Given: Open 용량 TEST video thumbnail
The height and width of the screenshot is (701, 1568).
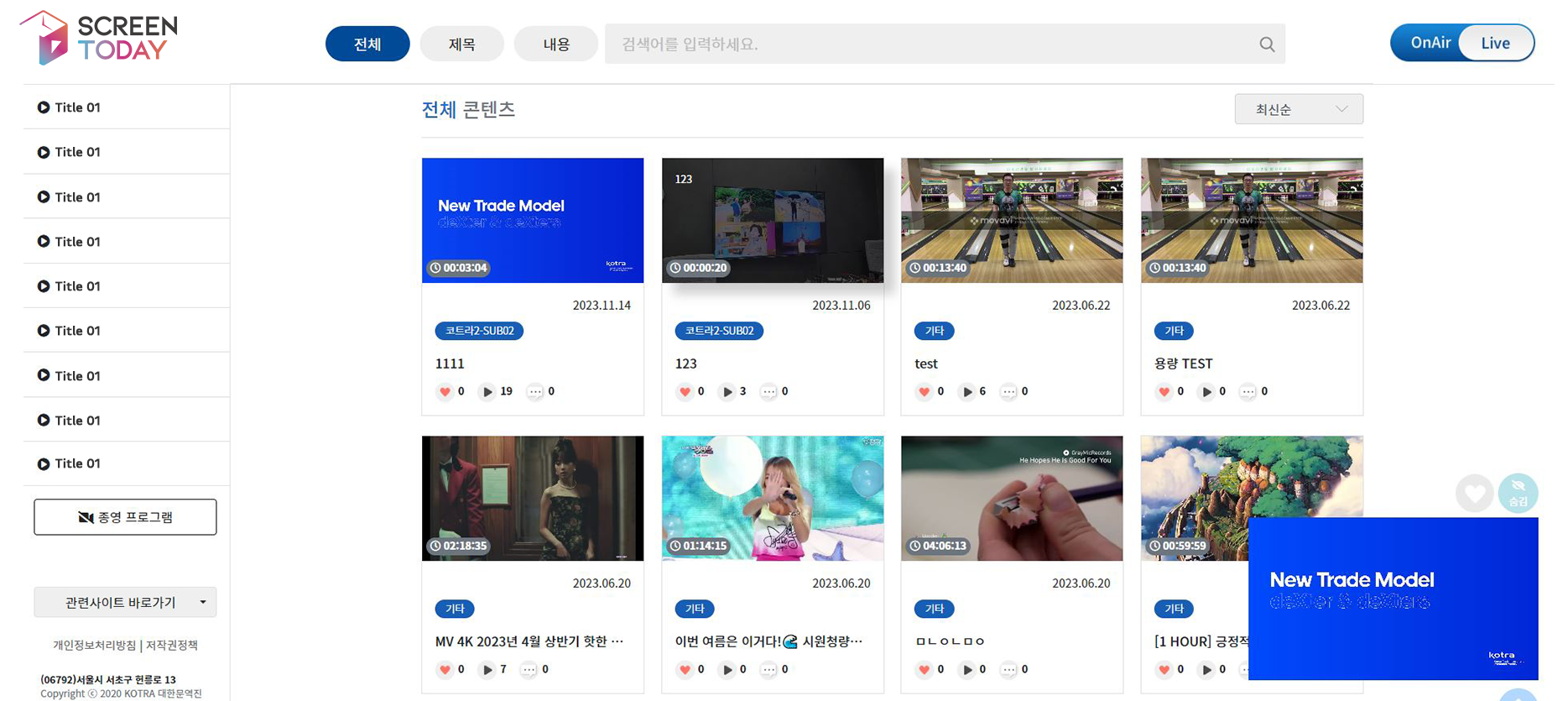Looking at the screenshot, I should (1252, 221).
